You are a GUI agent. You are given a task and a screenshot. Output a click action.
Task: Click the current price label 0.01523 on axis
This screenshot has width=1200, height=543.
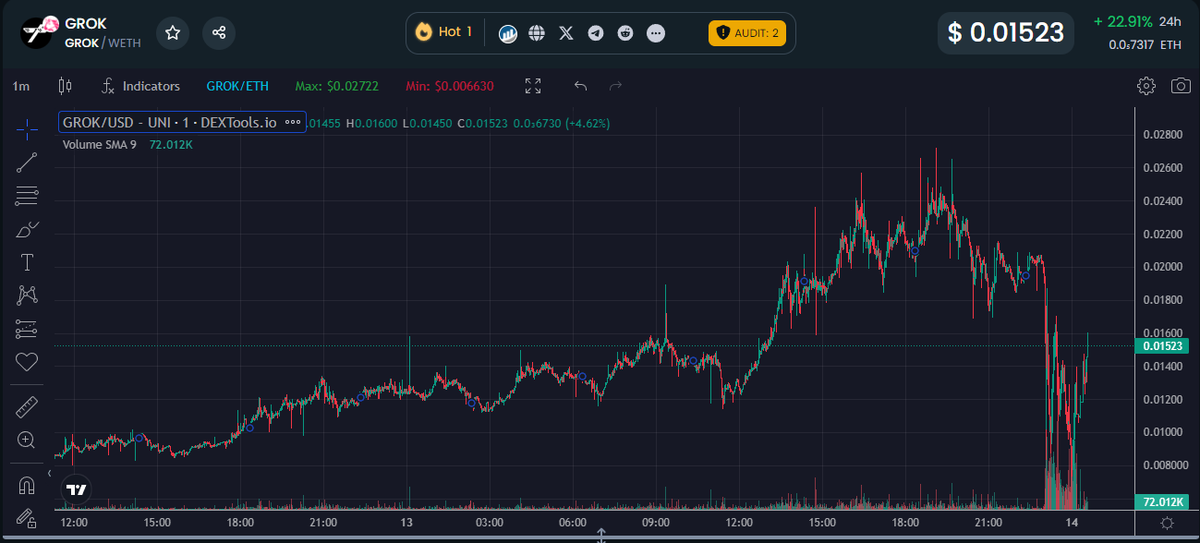coord(1163,346)
